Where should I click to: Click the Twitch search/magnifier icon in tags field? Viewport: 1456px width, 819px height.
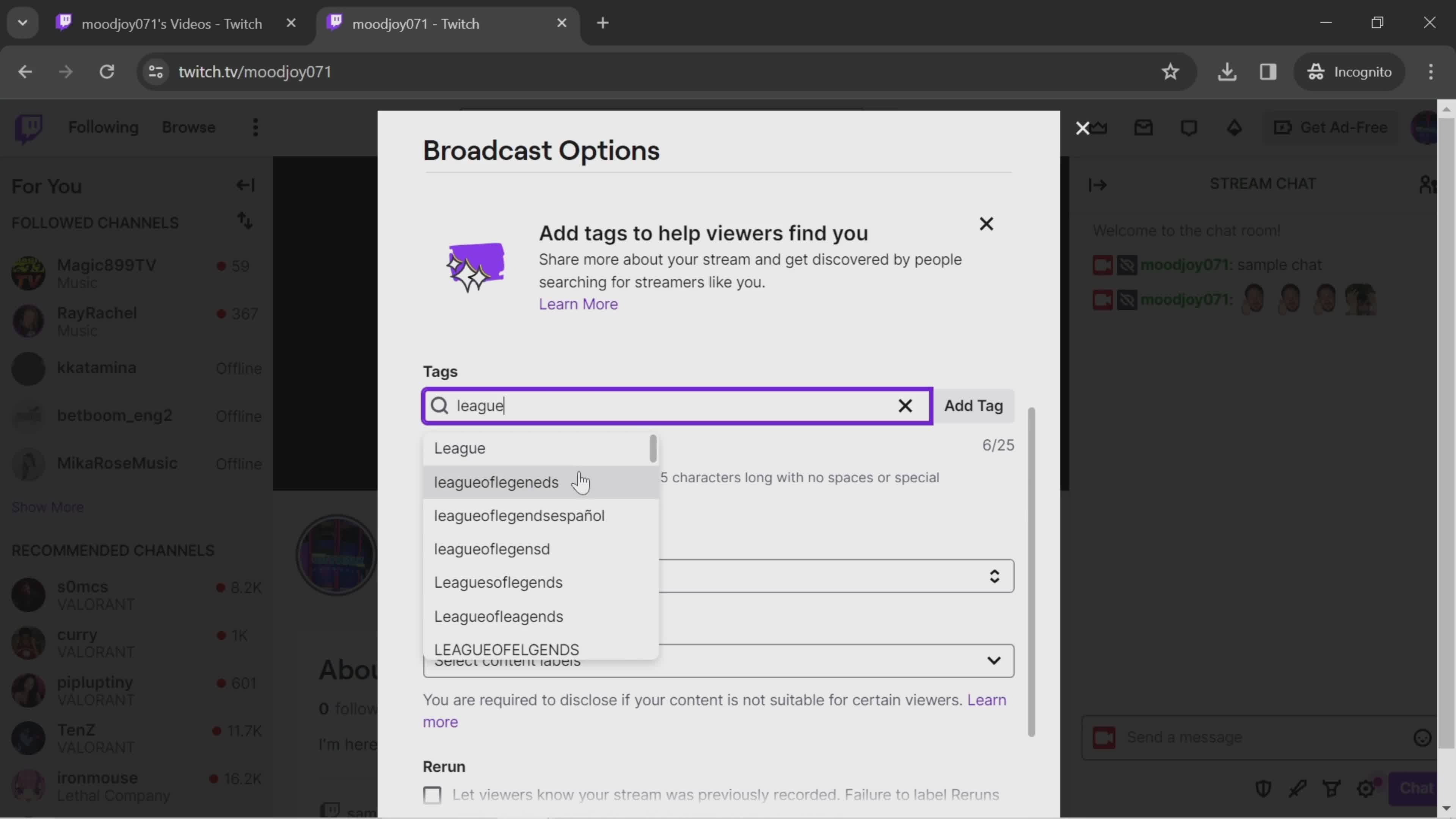click(441, 405)
